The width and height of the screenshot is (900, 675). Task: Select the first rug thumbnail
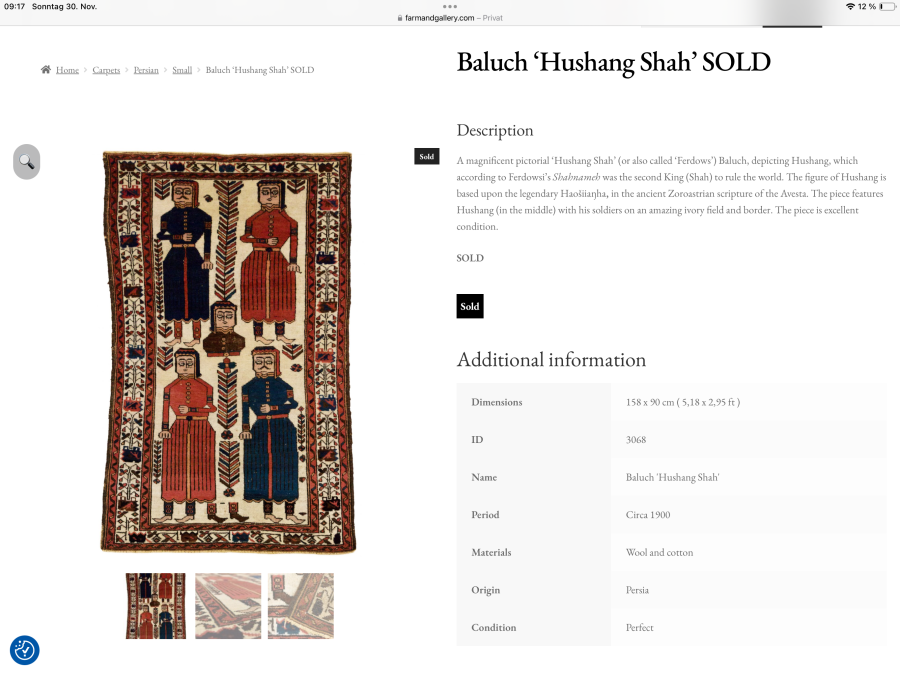[156, 606]
